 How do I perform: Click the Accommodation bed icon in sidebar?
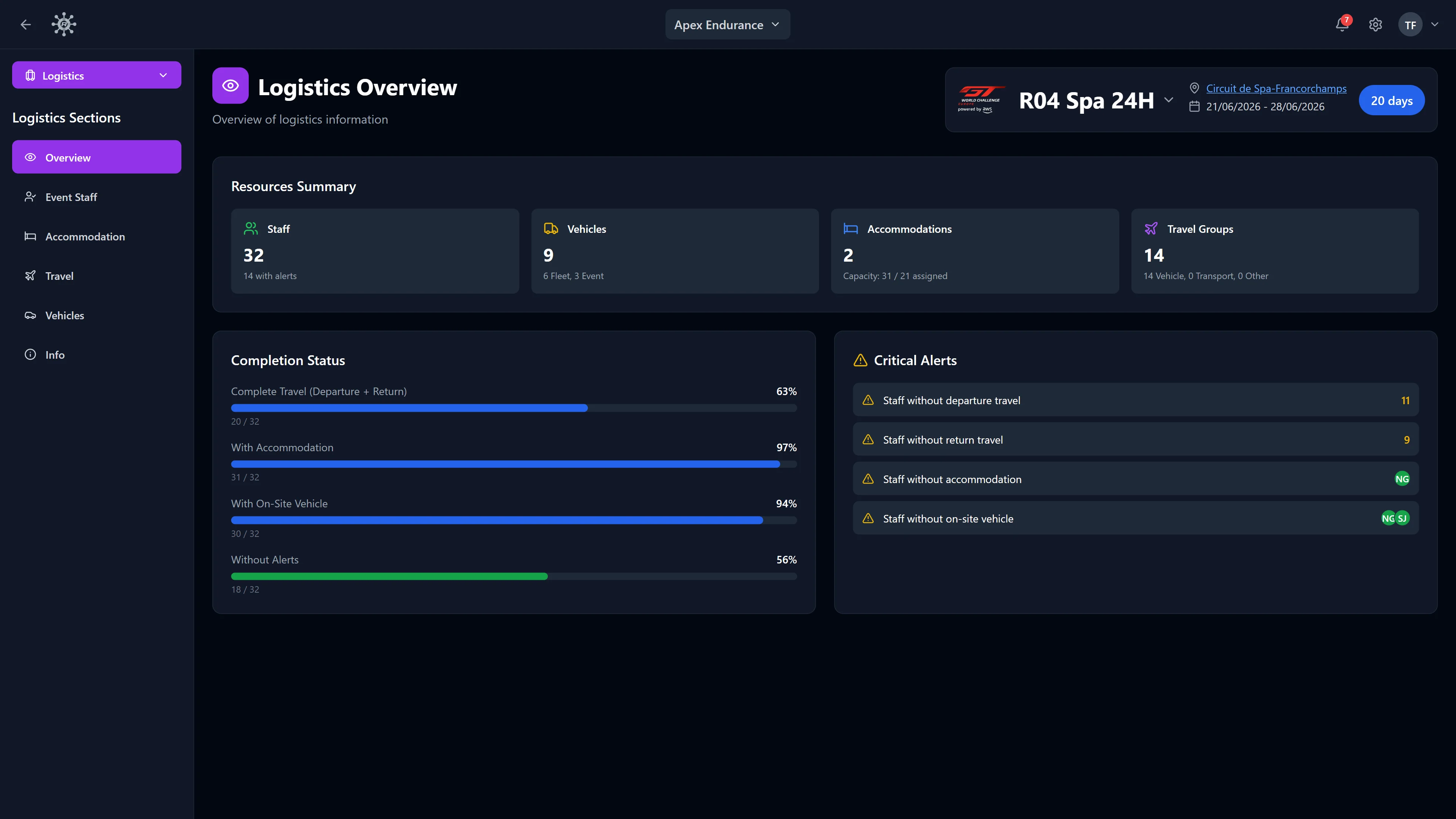click(x=30, y=236)
